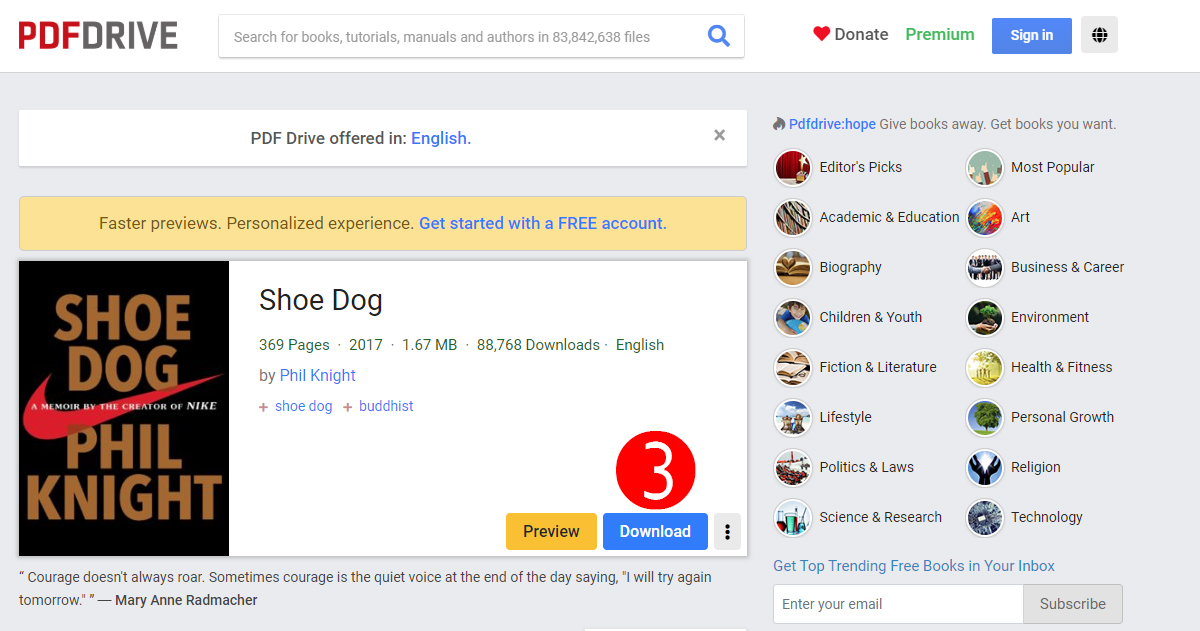Open the Editor's Picks text link
The image size is (1200, 631).
861,167
